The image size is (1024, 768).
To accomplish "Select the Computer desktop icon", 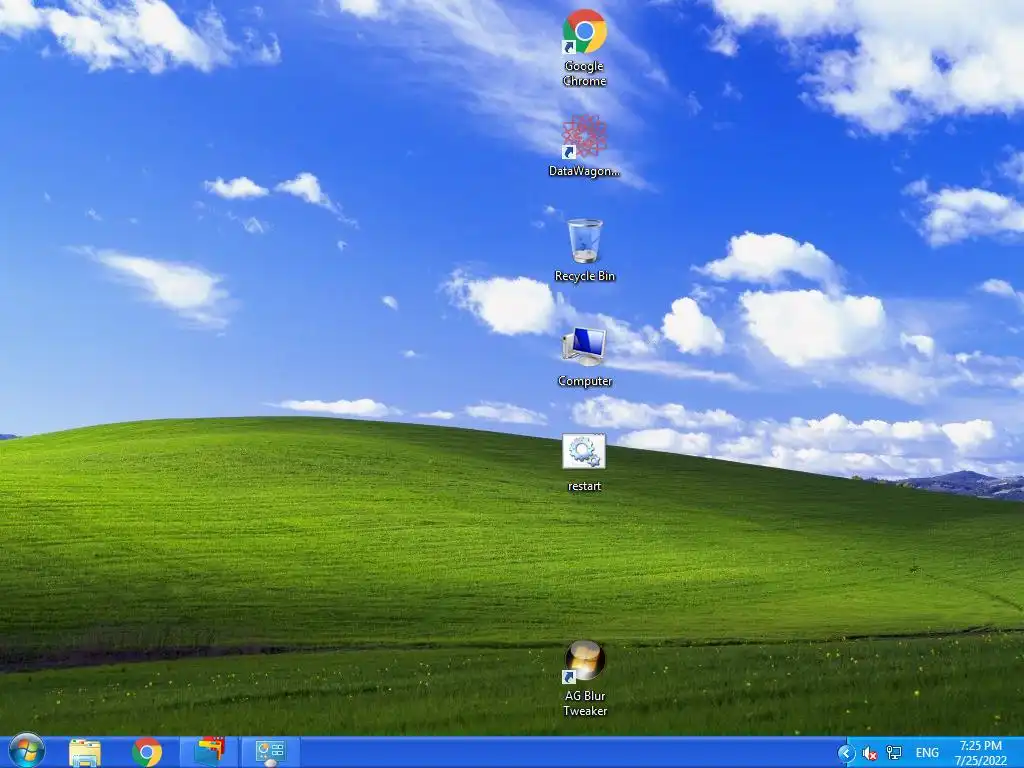I will click(x=584, y=357).
